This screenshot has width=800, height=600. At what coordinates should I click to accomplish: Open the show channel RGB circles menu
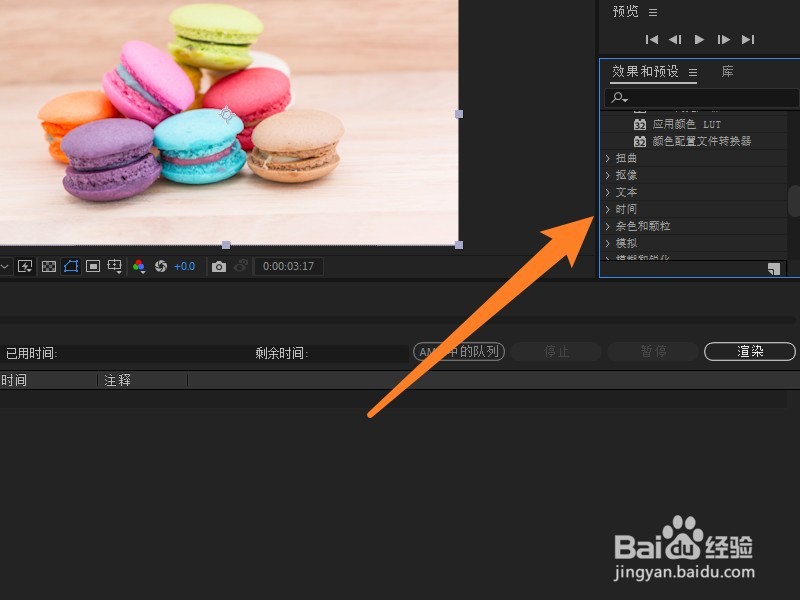(x=139, y=266)
